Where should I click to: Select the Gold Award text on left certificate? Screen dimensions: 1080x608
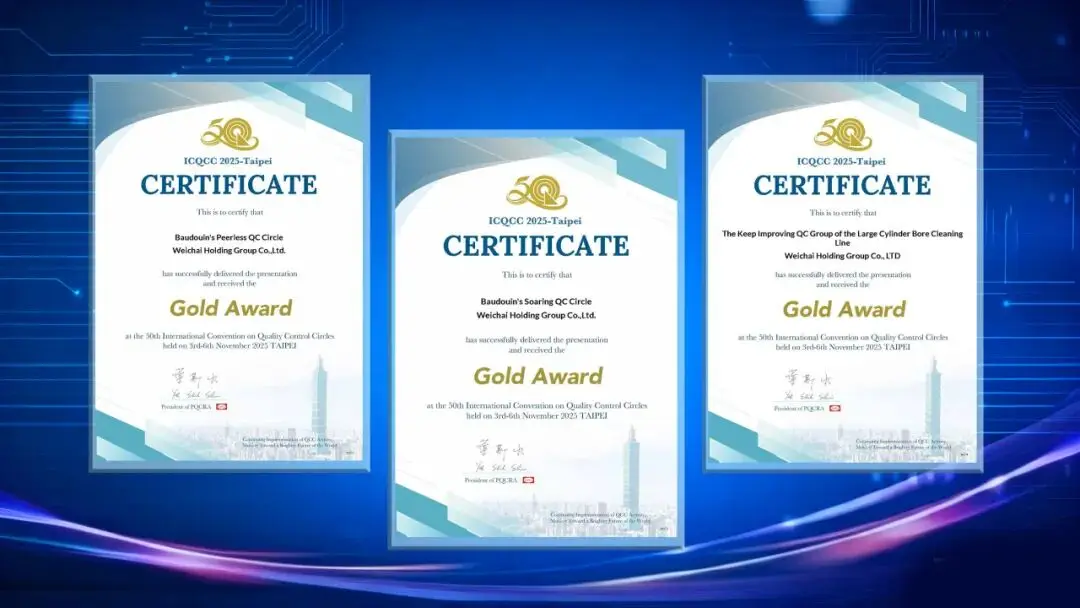230,308
